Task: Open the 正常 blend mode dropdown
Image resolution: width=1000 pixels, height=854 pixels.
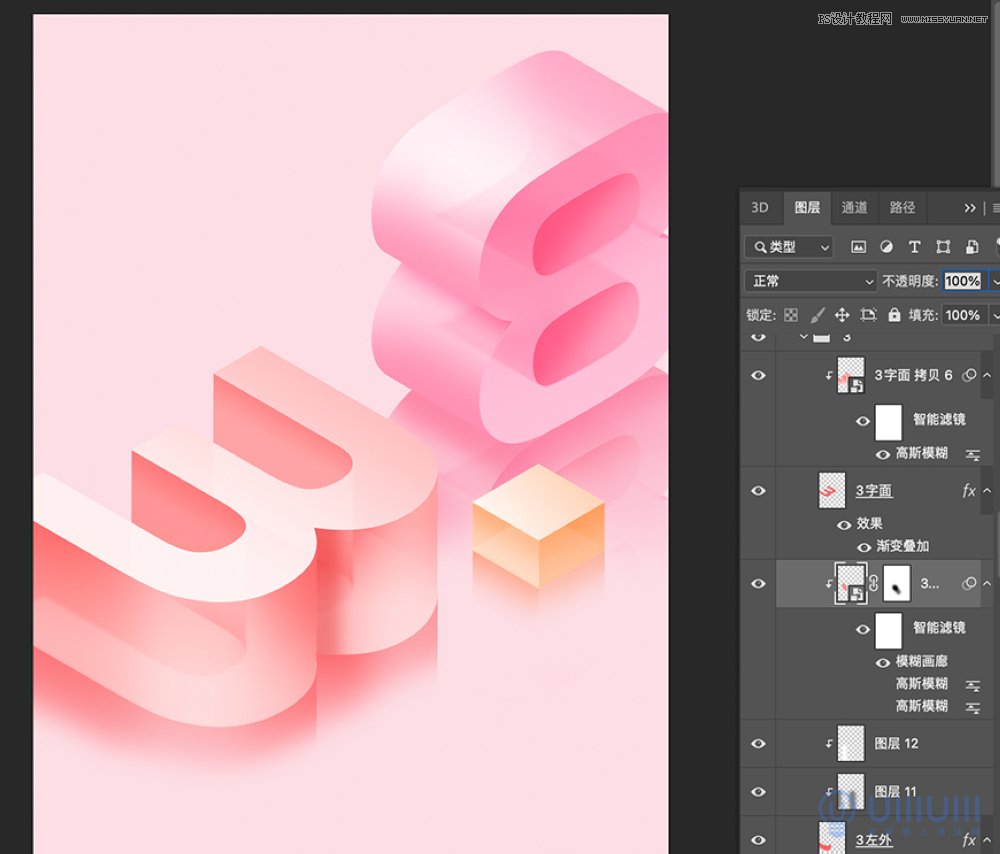Action: [811, 281]
